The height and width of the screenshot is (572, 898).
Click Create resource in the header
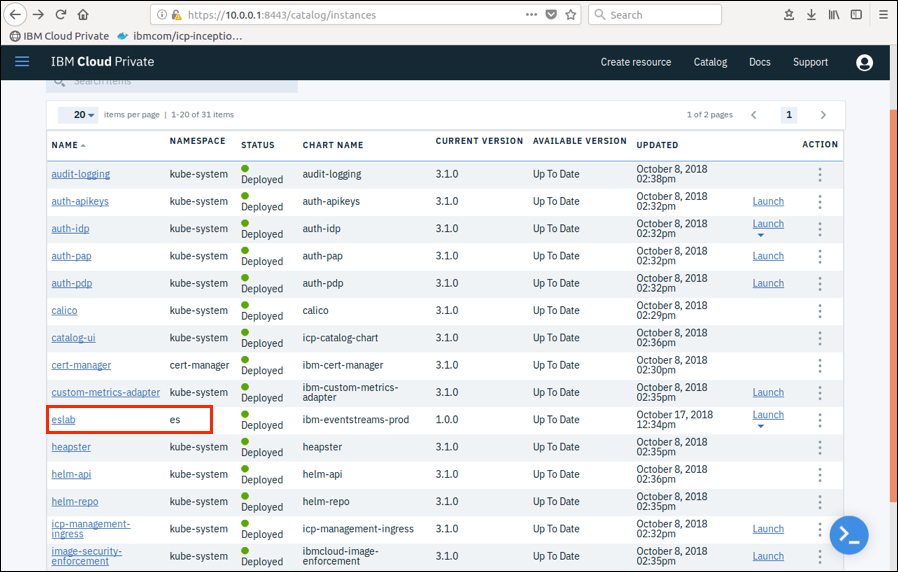pyautogui.click(x=636, y=62)
